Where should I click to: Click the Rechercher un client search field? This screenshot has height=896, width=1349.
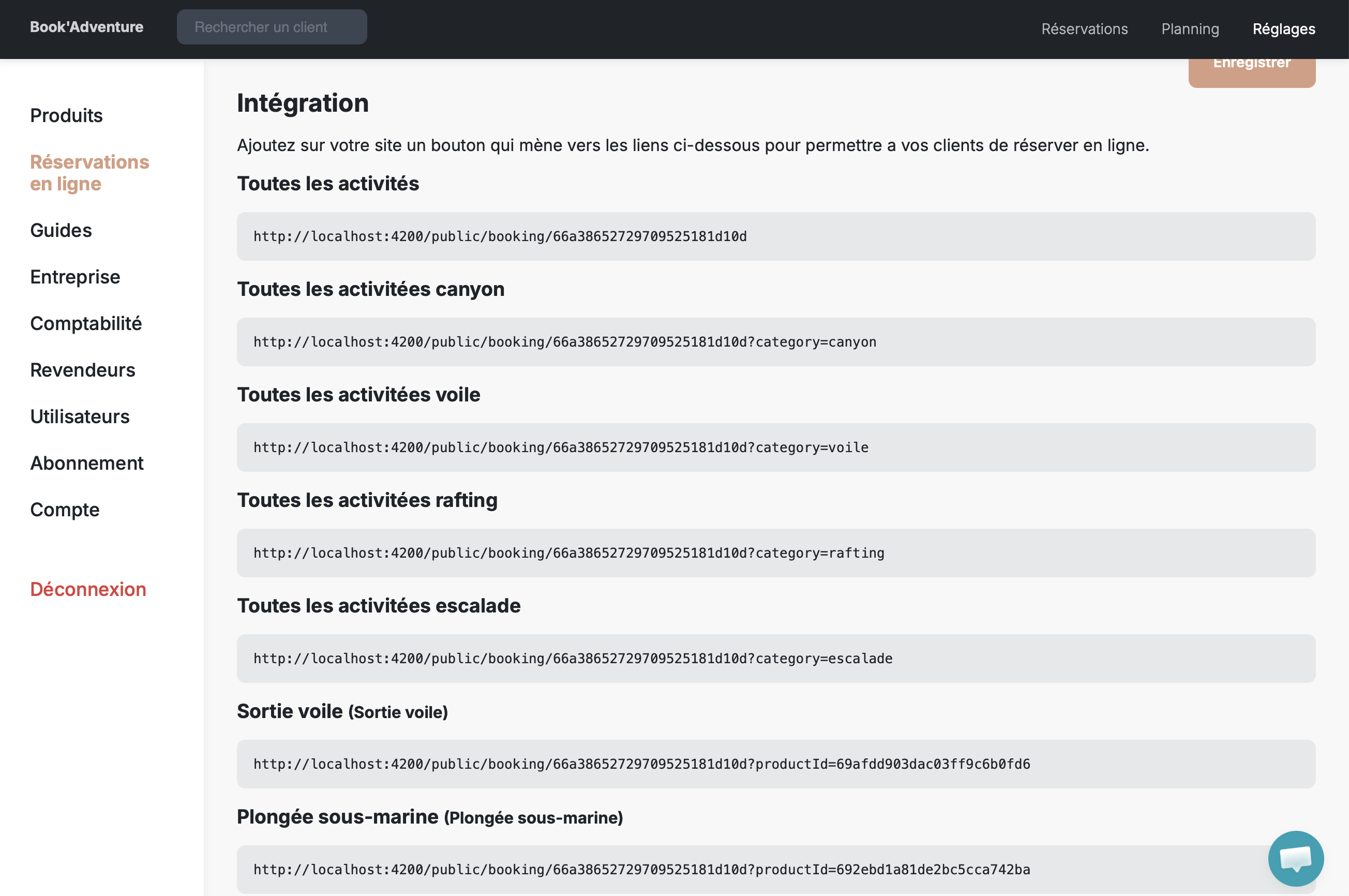(272, 26)
